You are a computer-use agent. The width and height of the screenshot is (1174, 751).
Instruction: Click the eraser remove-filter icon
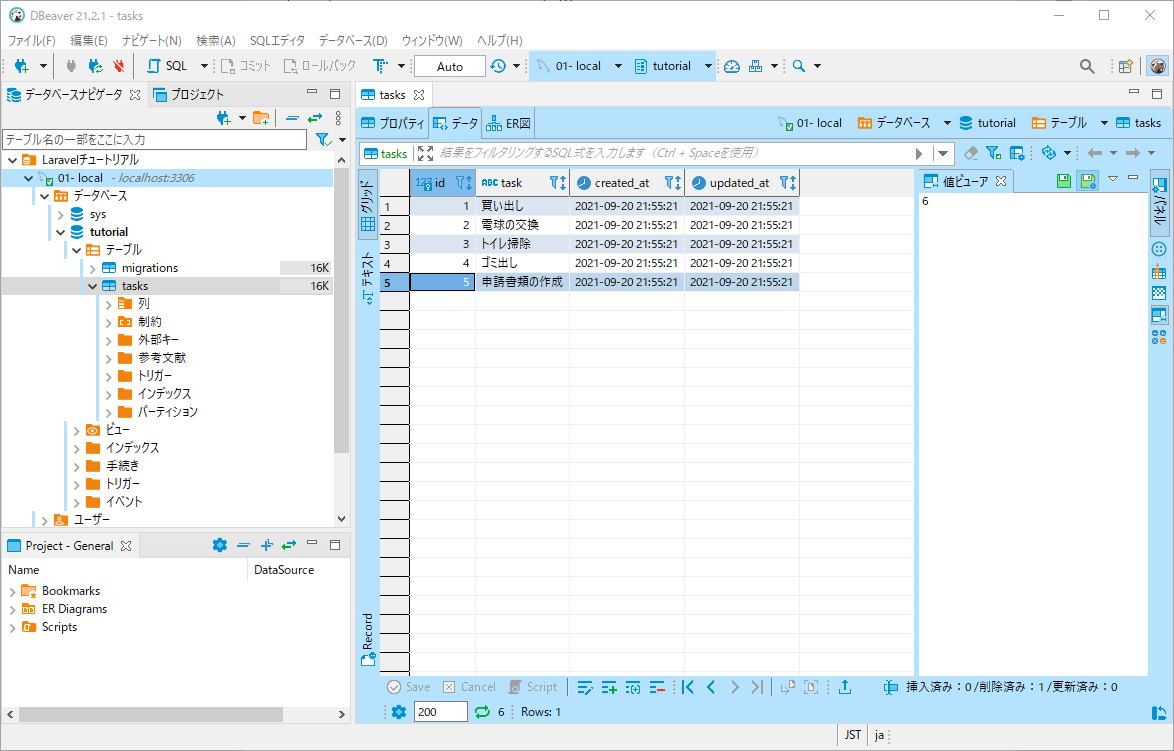pos(971,153)
